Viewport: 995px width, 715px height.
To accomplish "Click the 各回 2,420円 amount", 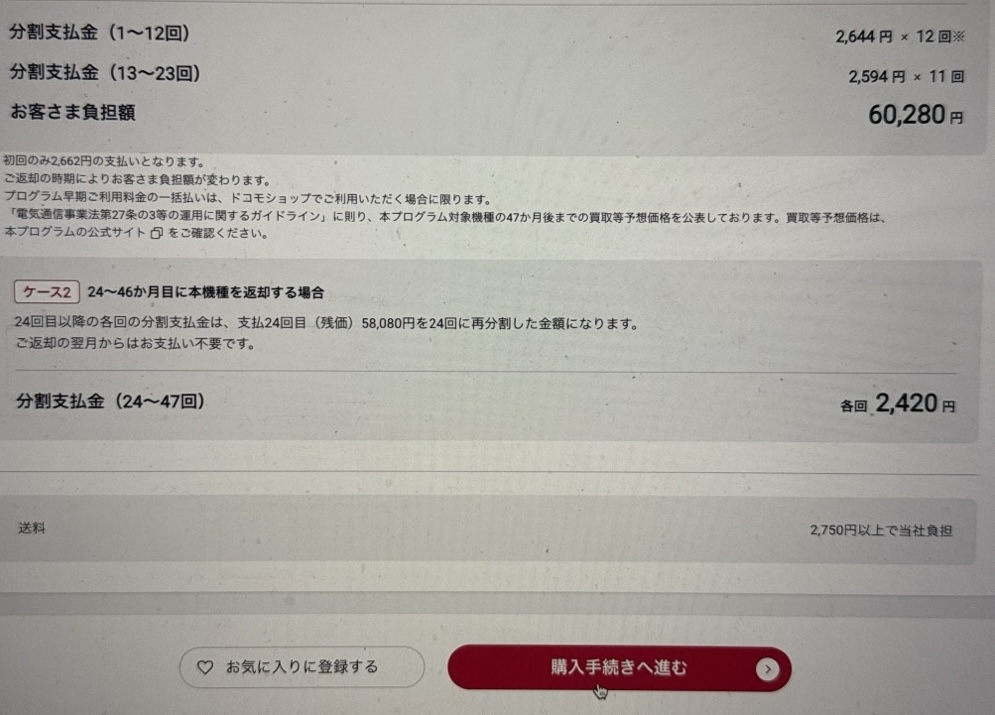I will 897,403.
